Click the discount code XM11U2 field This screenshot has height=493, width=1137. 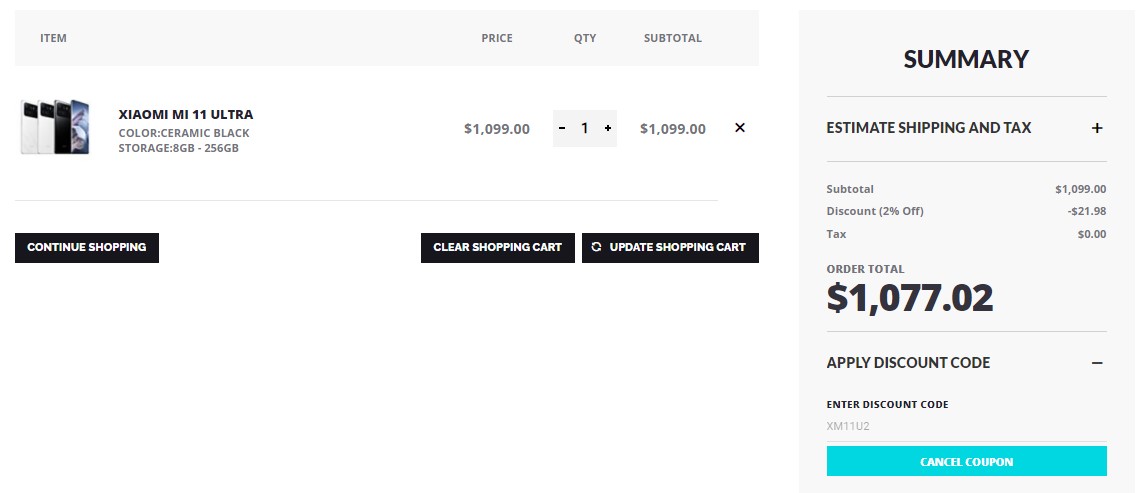[966, 426]
